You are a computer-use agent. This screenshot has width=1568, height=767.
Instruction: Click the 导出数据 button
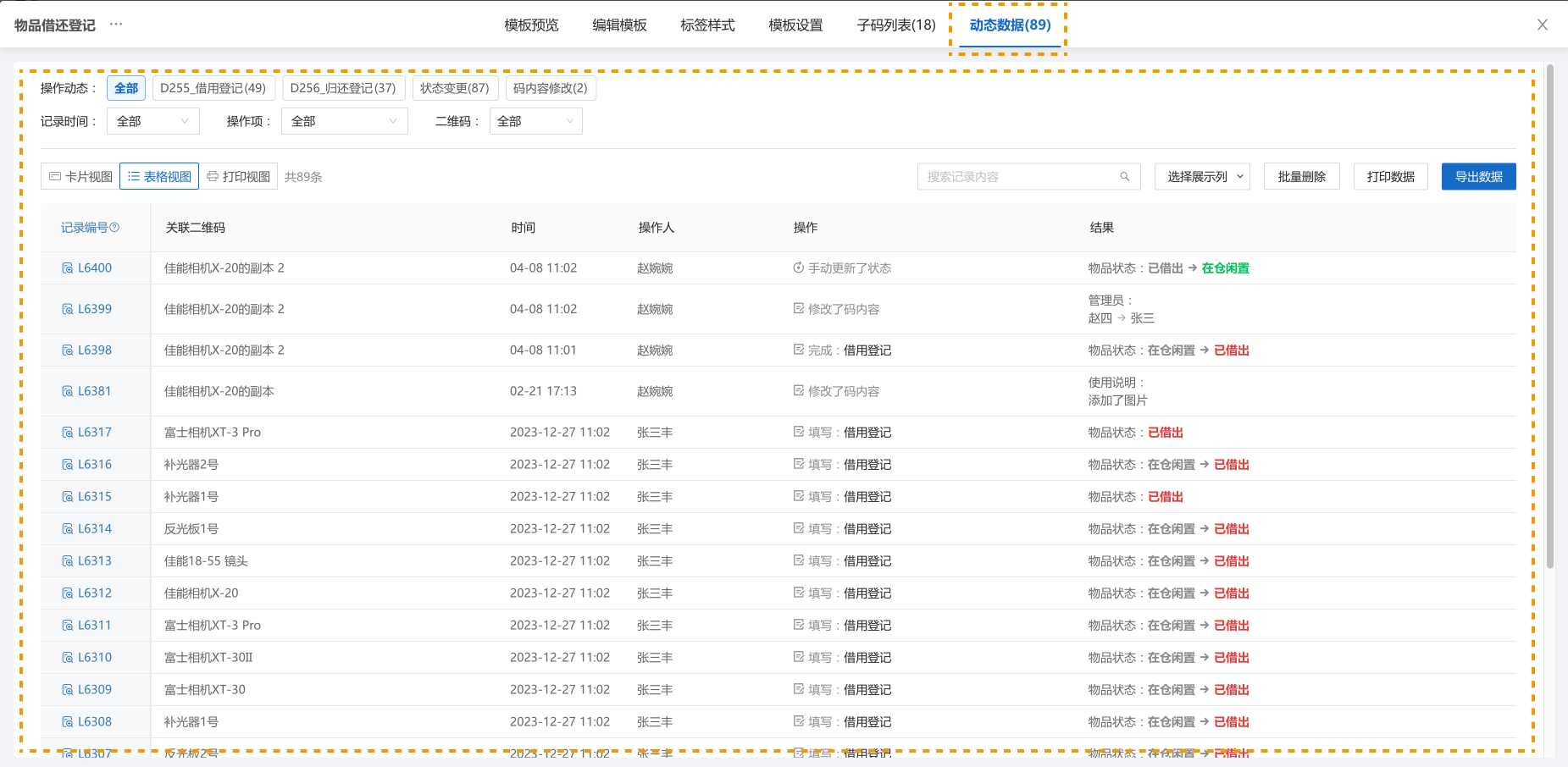tap(1479, 176)
